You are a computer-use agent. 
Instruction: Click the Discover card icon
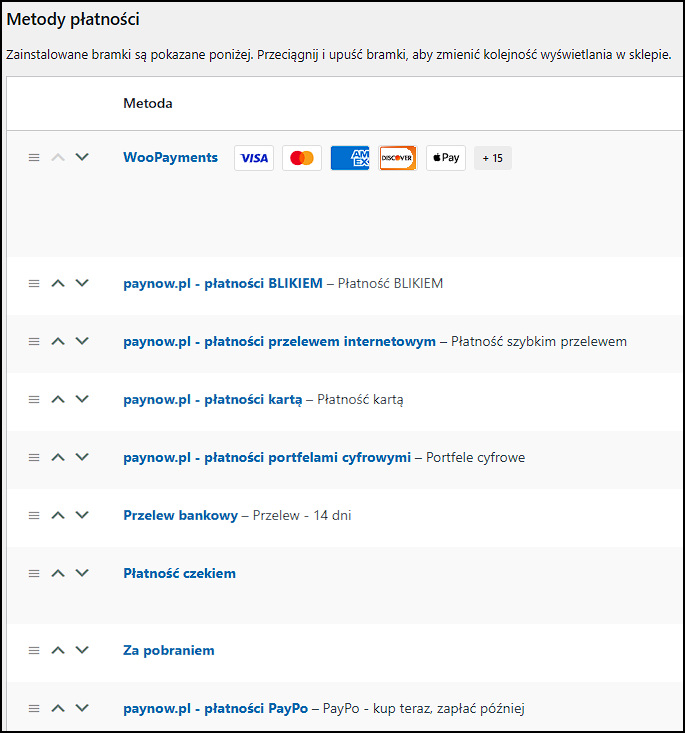click(x=398, y=158)
